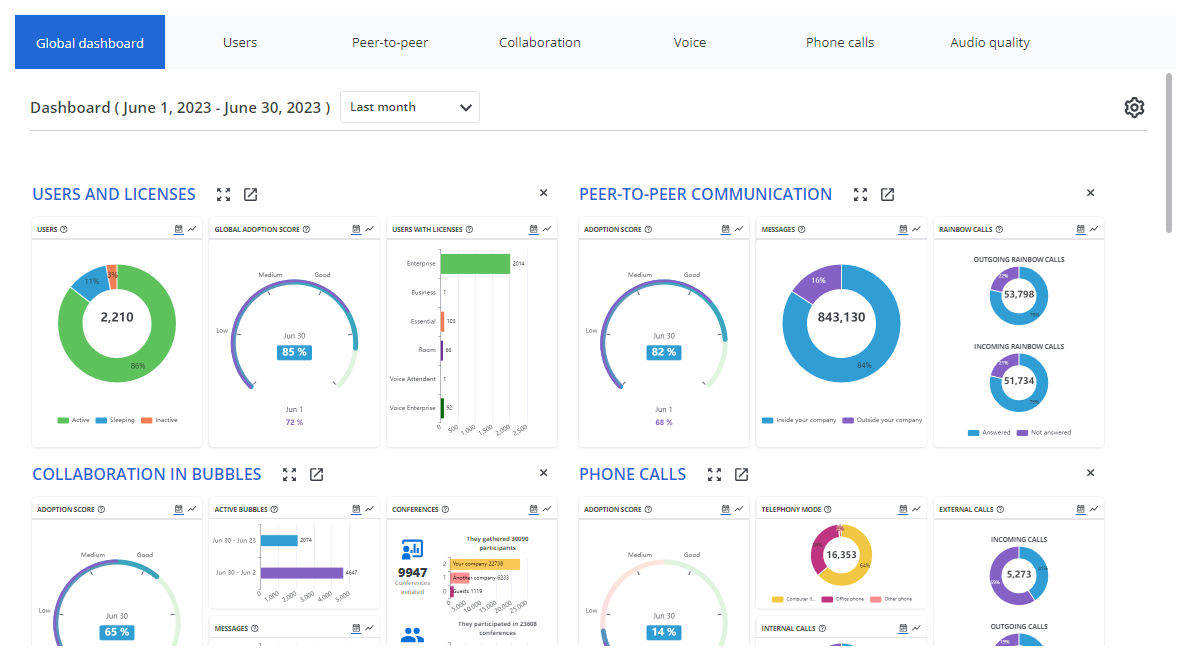Select calendar view in Peer-to-peer Messages widget
The image size is (1190, 660).
click(903, 229)
